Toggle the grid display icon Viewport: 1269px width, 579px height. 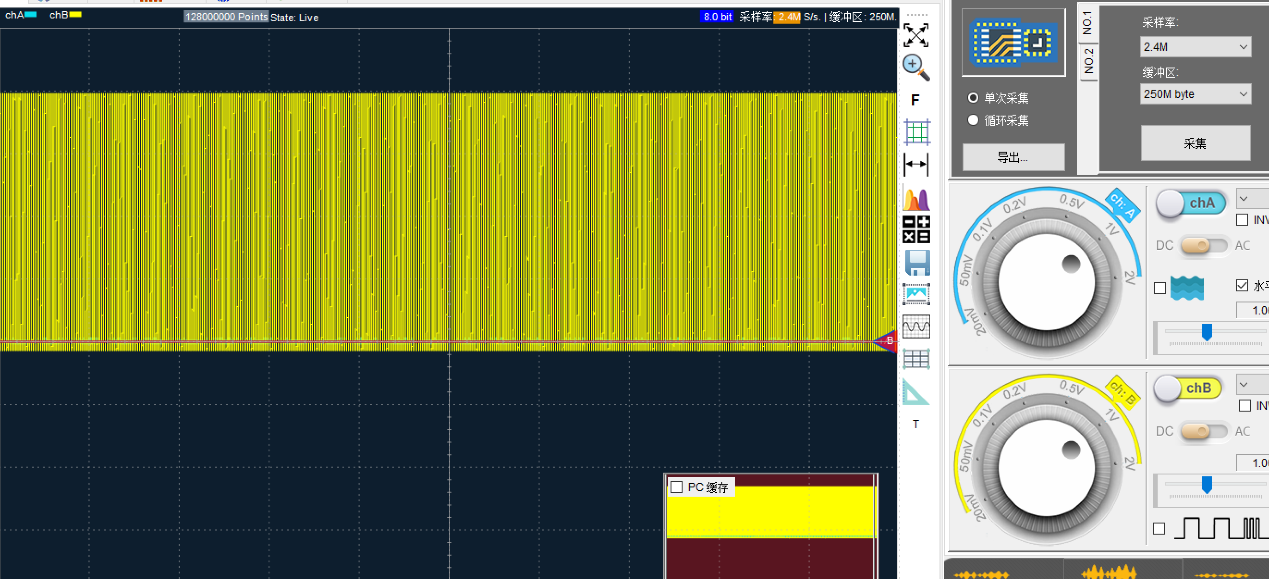917,132
